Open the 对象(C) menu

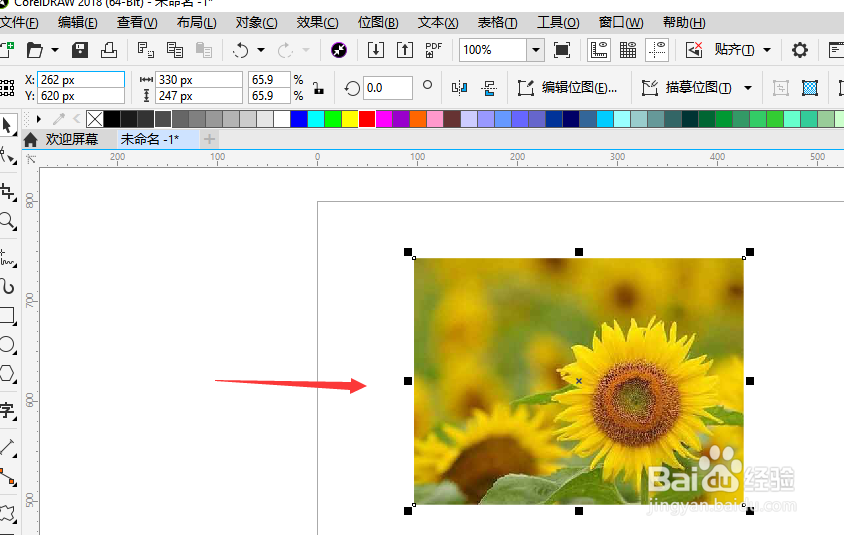click(x=256, y=23)
